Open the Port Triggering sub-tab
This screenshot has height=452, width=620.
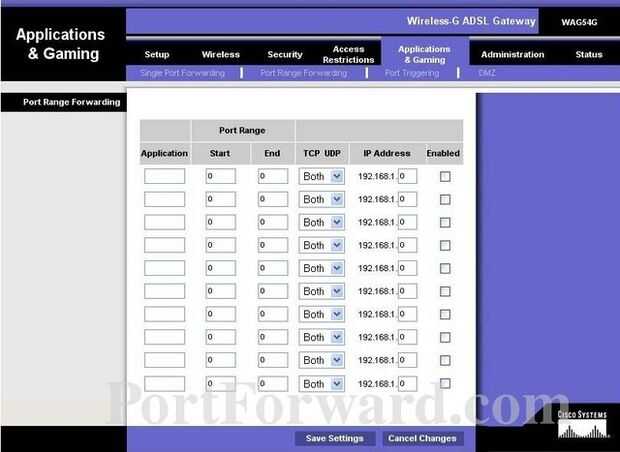pos(412,73)
